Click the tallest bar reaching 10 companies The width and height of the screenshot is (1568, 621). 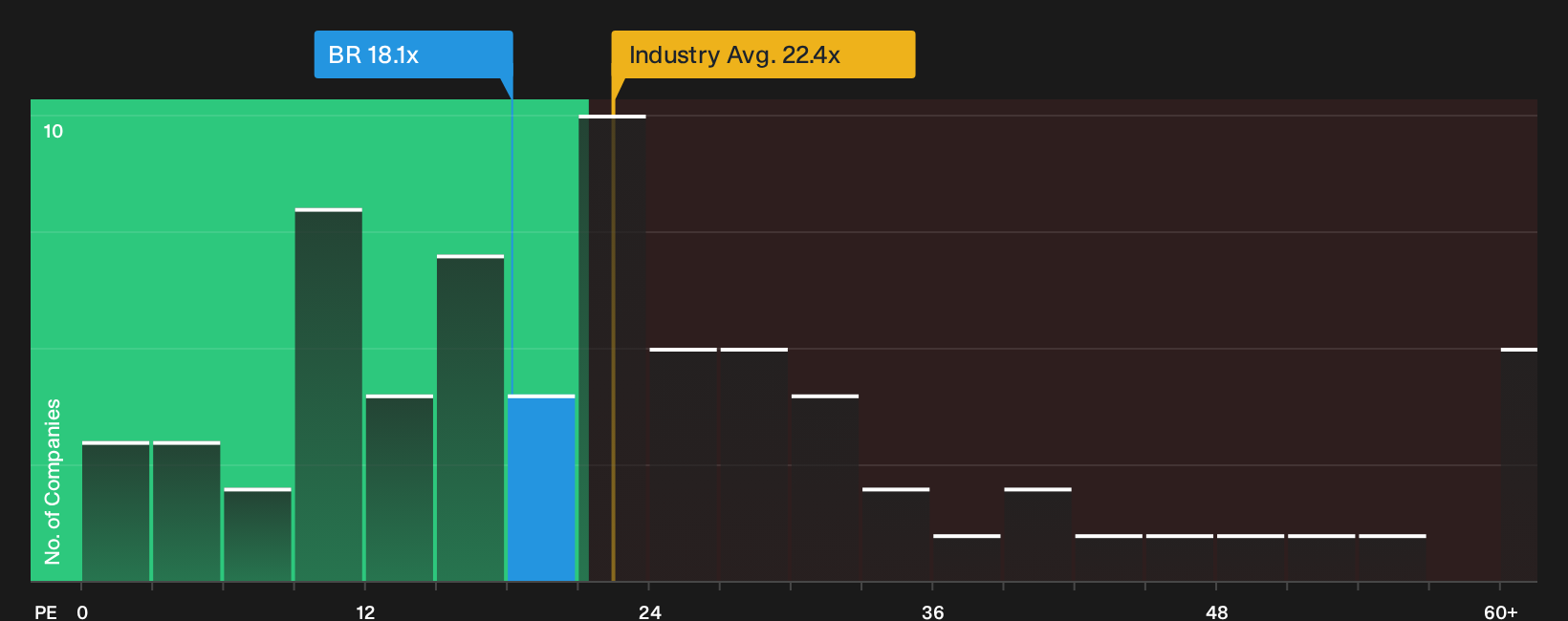pos(612,349)
